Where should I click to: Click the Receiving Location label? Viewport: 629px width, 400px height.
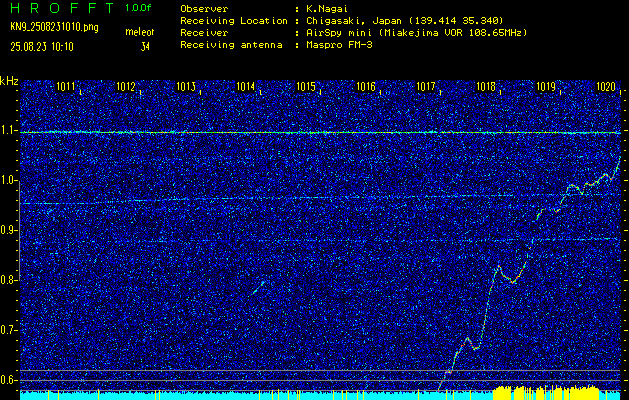234,20
